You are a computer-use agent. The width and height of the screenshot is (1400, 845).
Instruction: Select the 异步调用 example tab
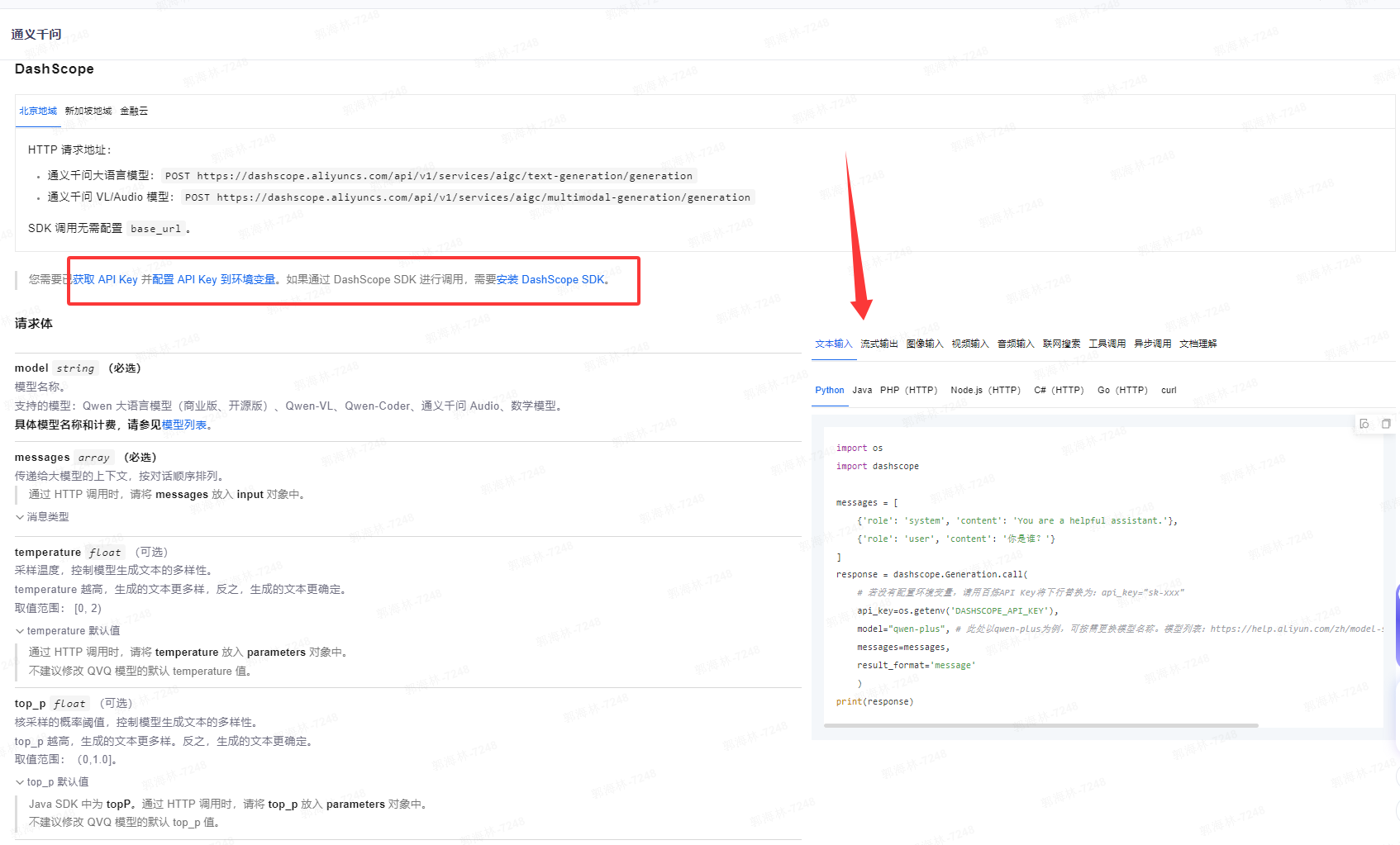tap(1152, 344)
